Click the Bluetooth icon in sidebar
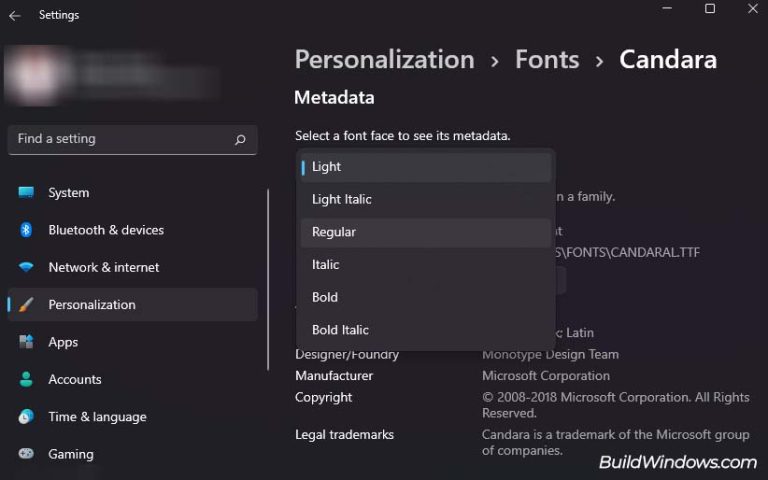This screenshot has height=480, width=768. click(x=26, y=230)
